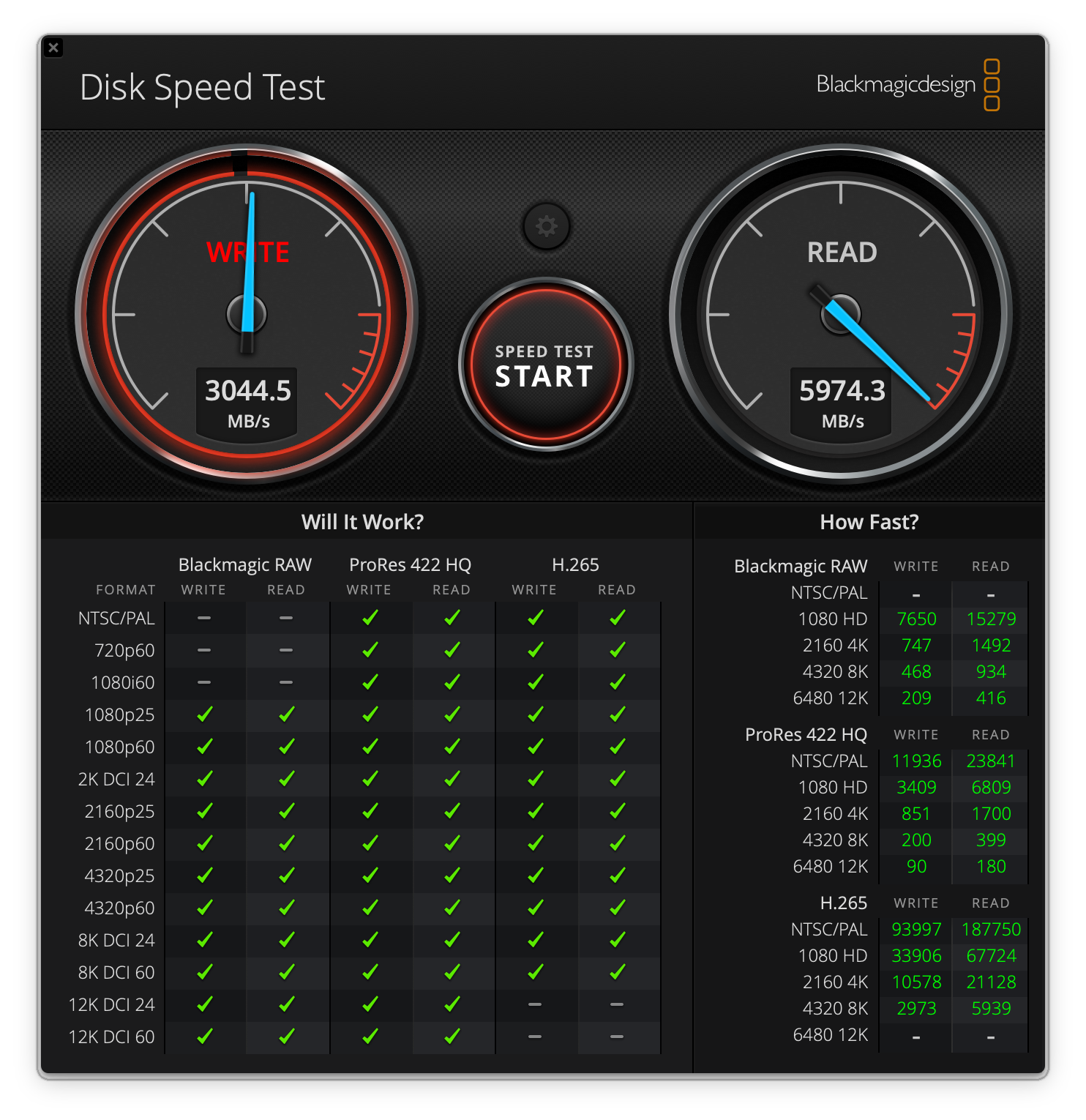Click Blackmagic RAW write checkmark for 1080p25
The height and width of the screenshot is (1120, 1086).
(205, 714)
